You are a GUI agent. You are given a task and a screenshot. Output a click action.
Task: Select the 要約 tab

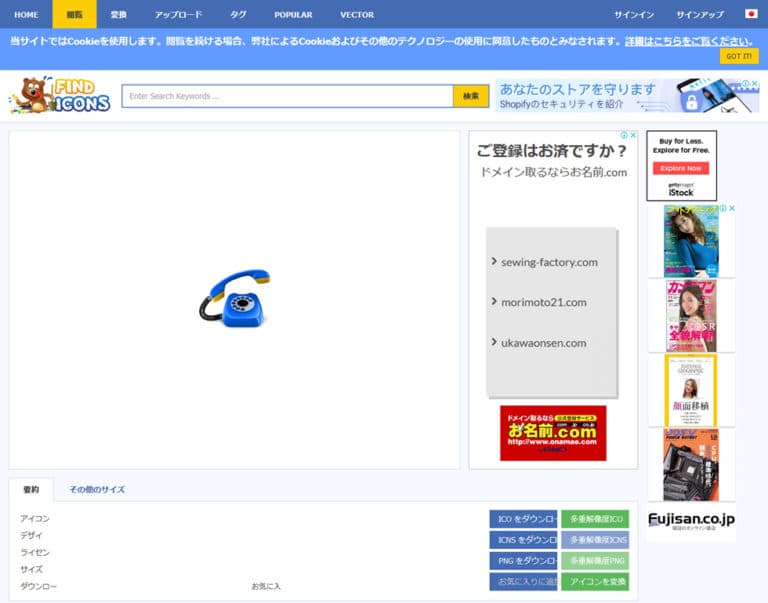click(x=31, y=490)
